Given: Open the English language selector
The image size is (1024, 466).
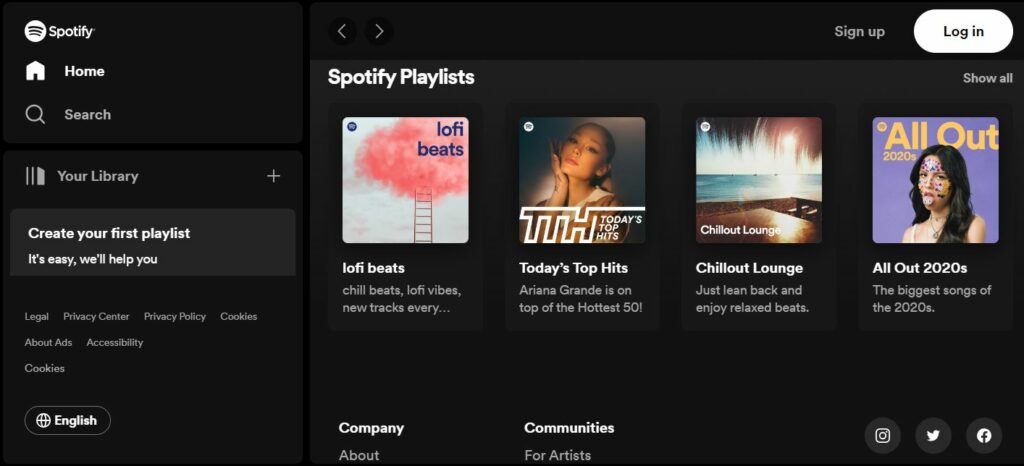Looking at the screenshot, I should click(x=67, y=420).
